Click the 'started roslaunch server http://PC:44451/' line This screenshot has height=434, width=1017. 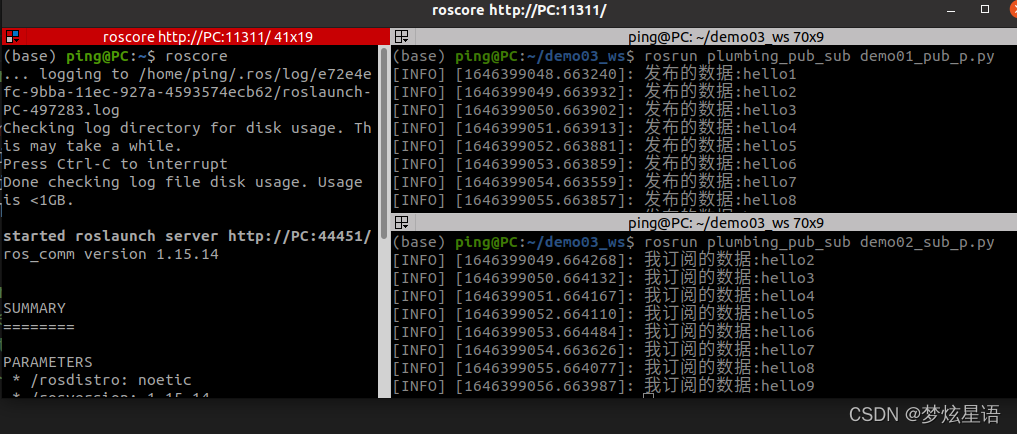pyautogui.click(x=187, y=235)
